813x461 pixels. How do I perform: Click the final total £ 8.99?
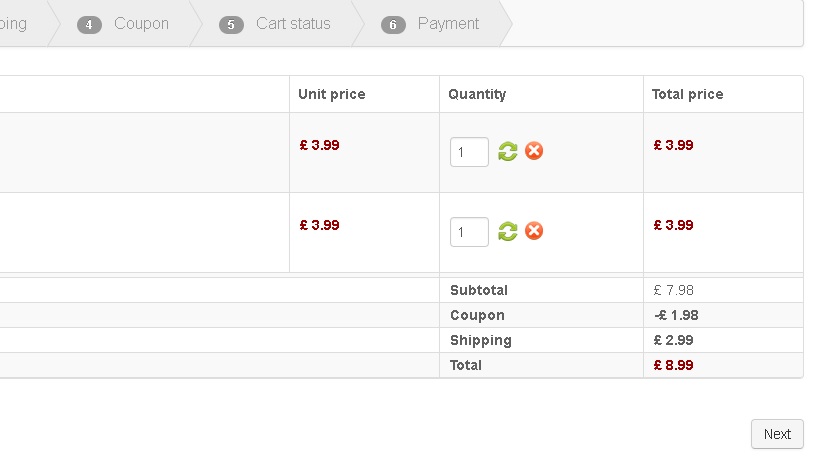[673, 365]
